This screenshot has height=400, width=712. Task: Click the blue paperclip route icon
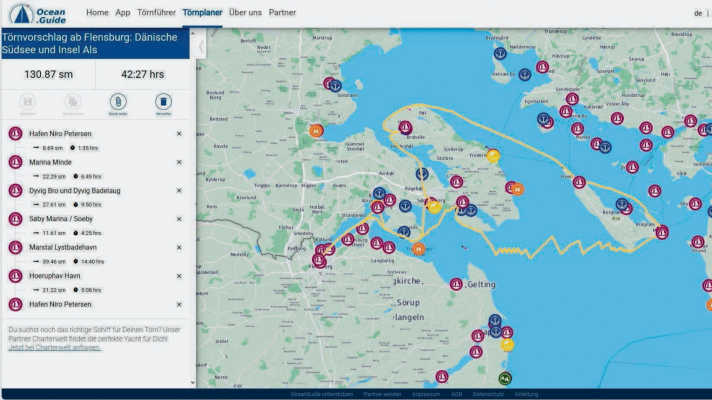point(118,101)
